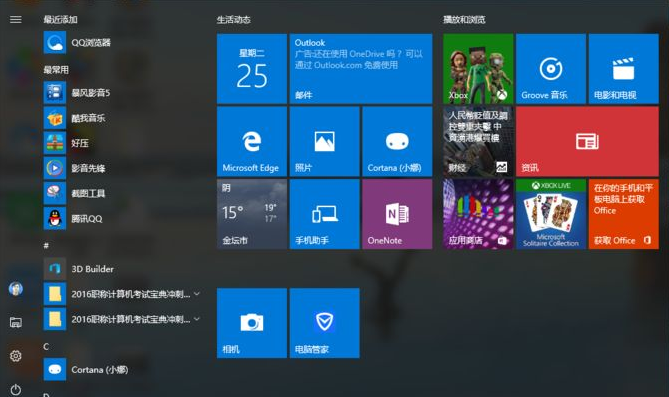The height and width of the screenshot is (397, 669).
Task: Click the 最近添加 section label
Action: pos(60,20)
